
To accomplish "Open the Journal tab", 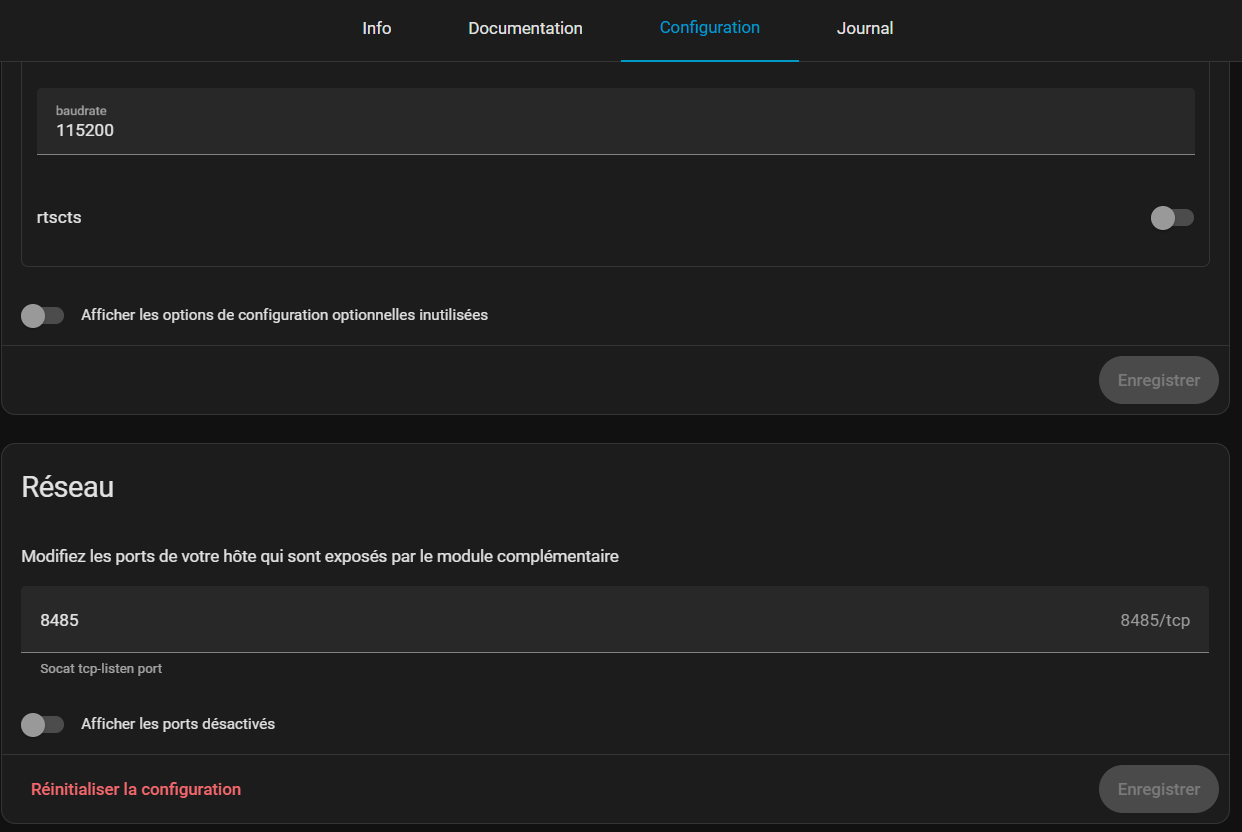I will click(x=864, y=28).
